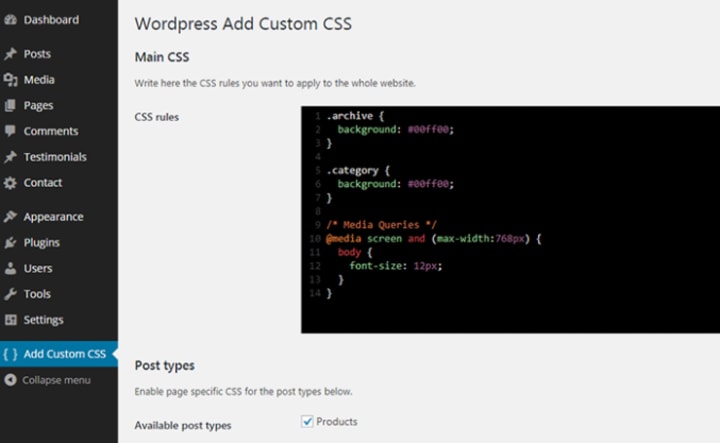Open the Testimonials menu item
The image size is (720, 443).
click(59, 157)
